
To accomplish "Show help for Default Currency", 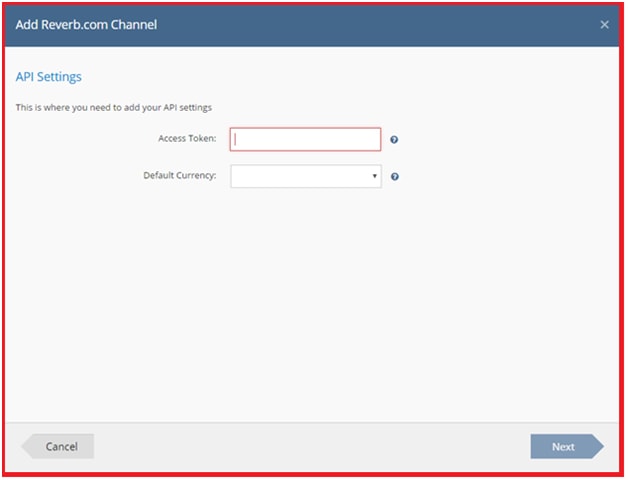I will (395, 176).
